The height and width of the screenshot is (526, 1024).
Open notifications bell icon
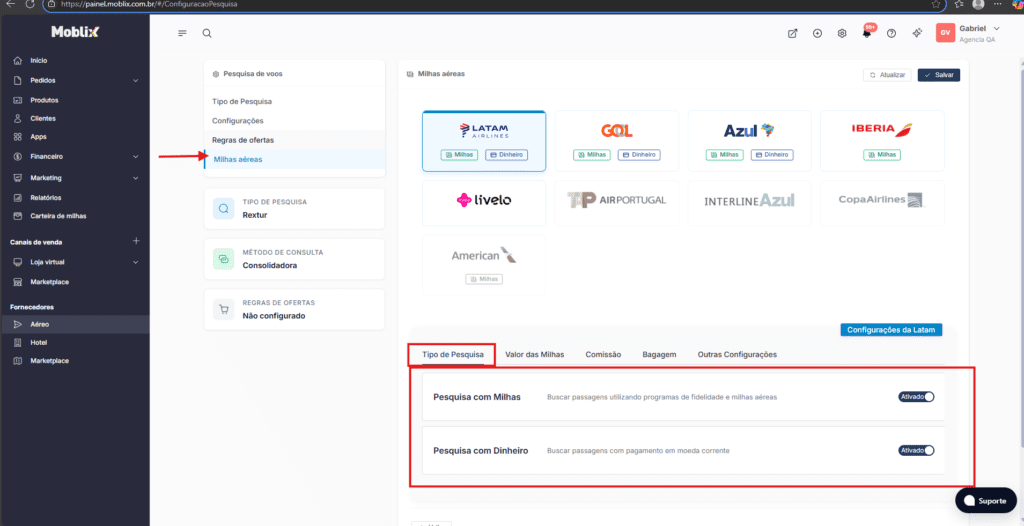[867, 33]
